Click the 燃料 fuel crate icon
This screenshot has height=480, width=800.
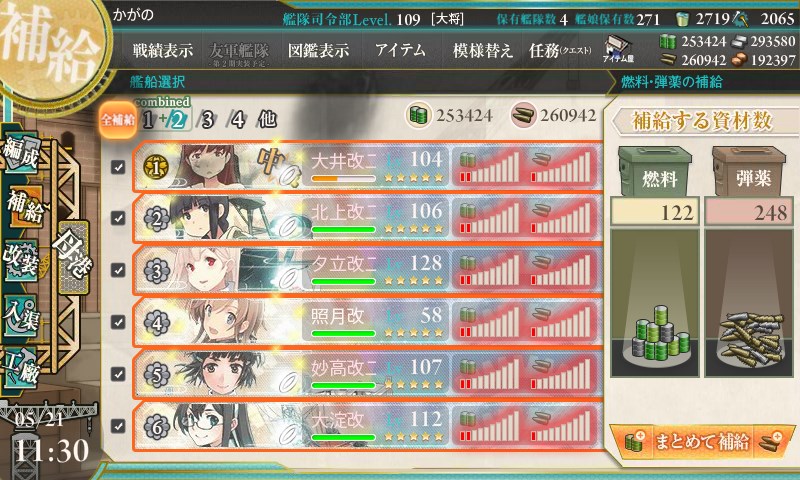tap(655, 171)
